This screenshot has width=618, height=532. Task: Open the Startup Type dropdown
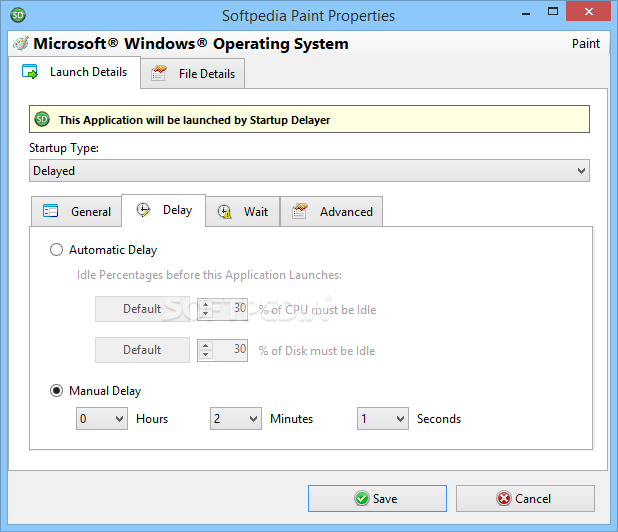(309, 171)
